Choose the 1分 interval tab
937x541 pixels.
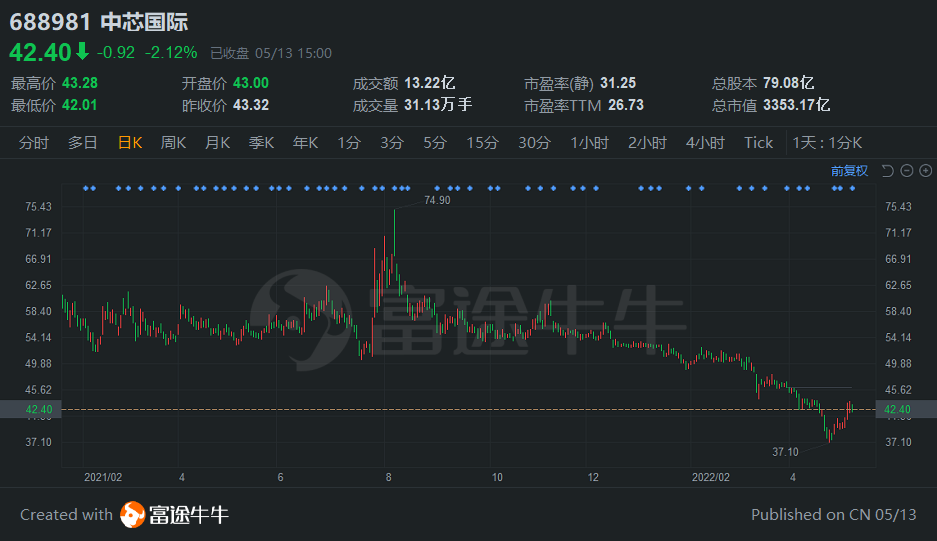pos(349,143)
